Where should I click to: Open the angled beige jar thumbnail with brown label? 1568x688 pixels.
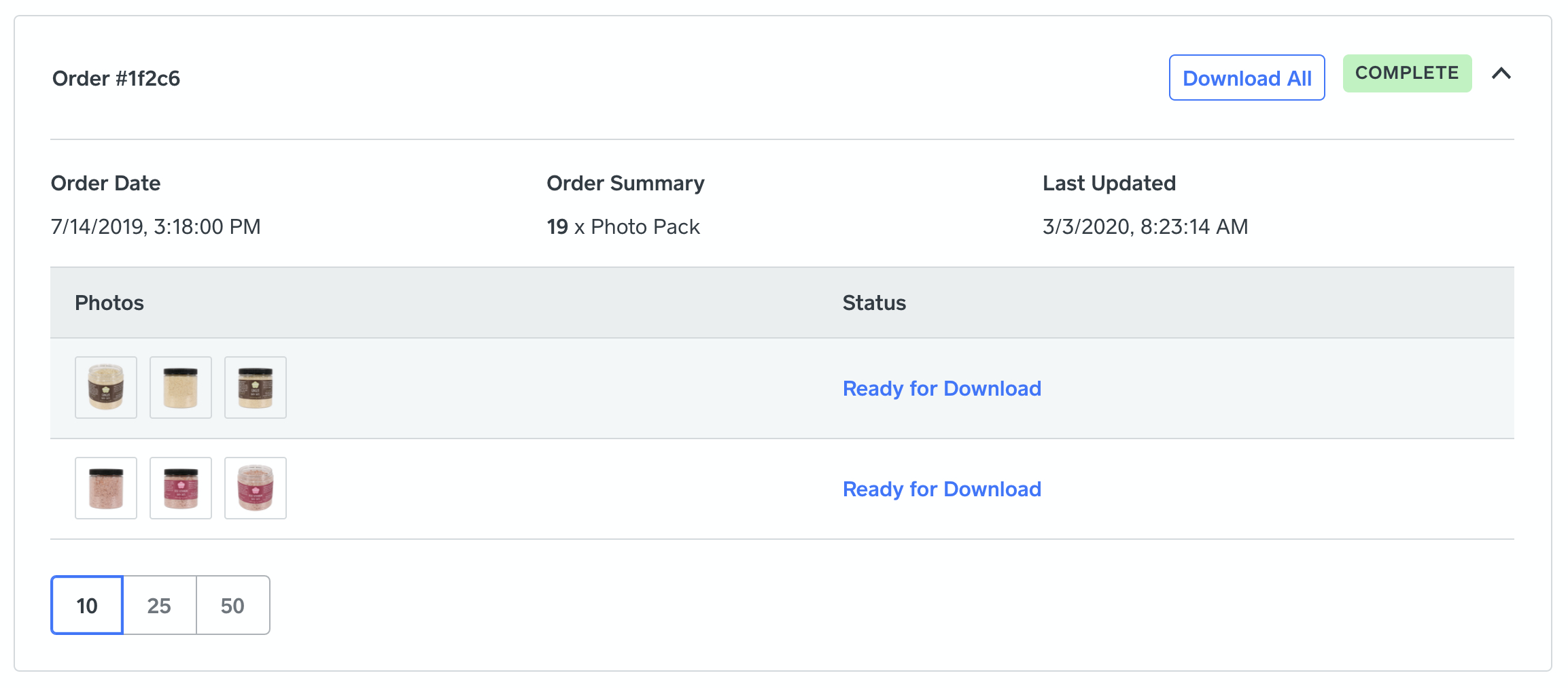tap(106, 388)
